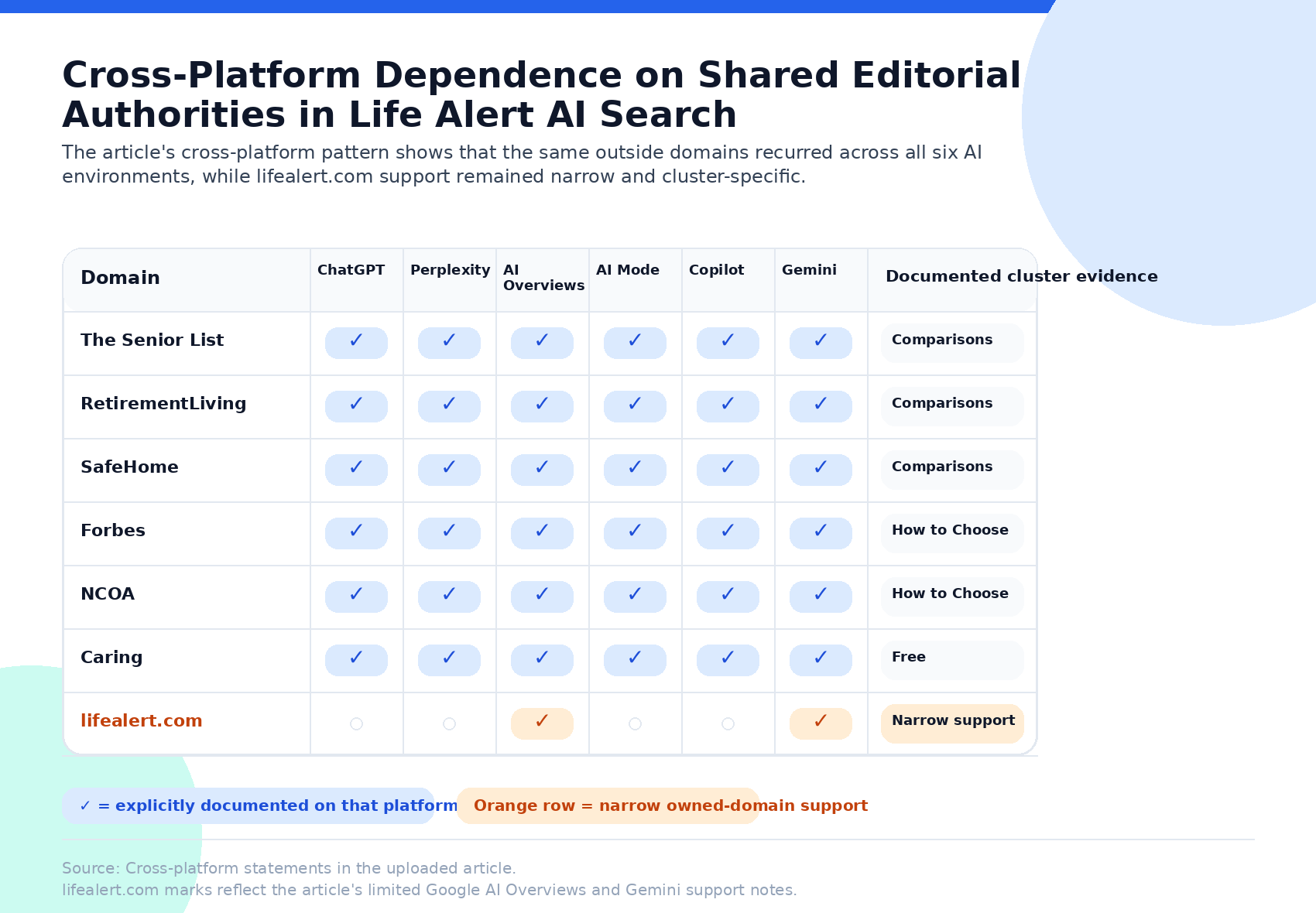Click lifealert.com empty AI Mode circle
1316x913 pixels.
point(635,723)
